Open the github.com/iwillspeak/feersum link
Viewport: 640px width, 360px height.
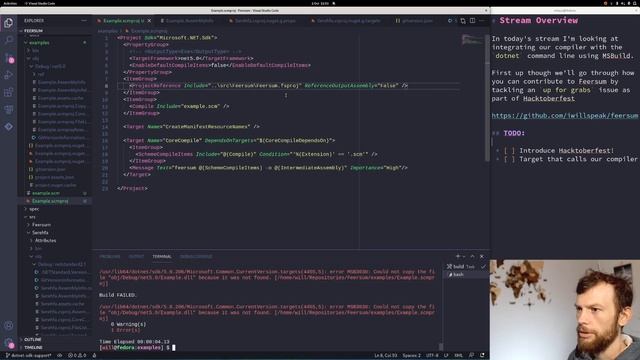[x=564, y=116]
